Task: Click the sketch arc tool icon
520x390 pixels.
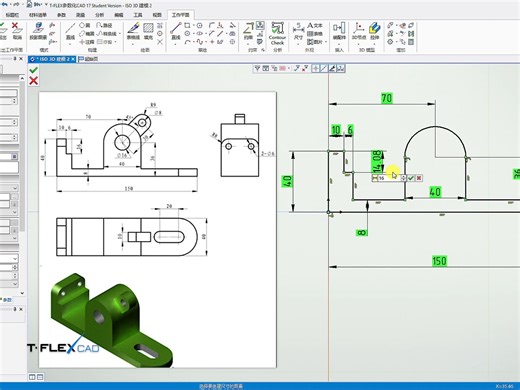Action: point(188,42)
